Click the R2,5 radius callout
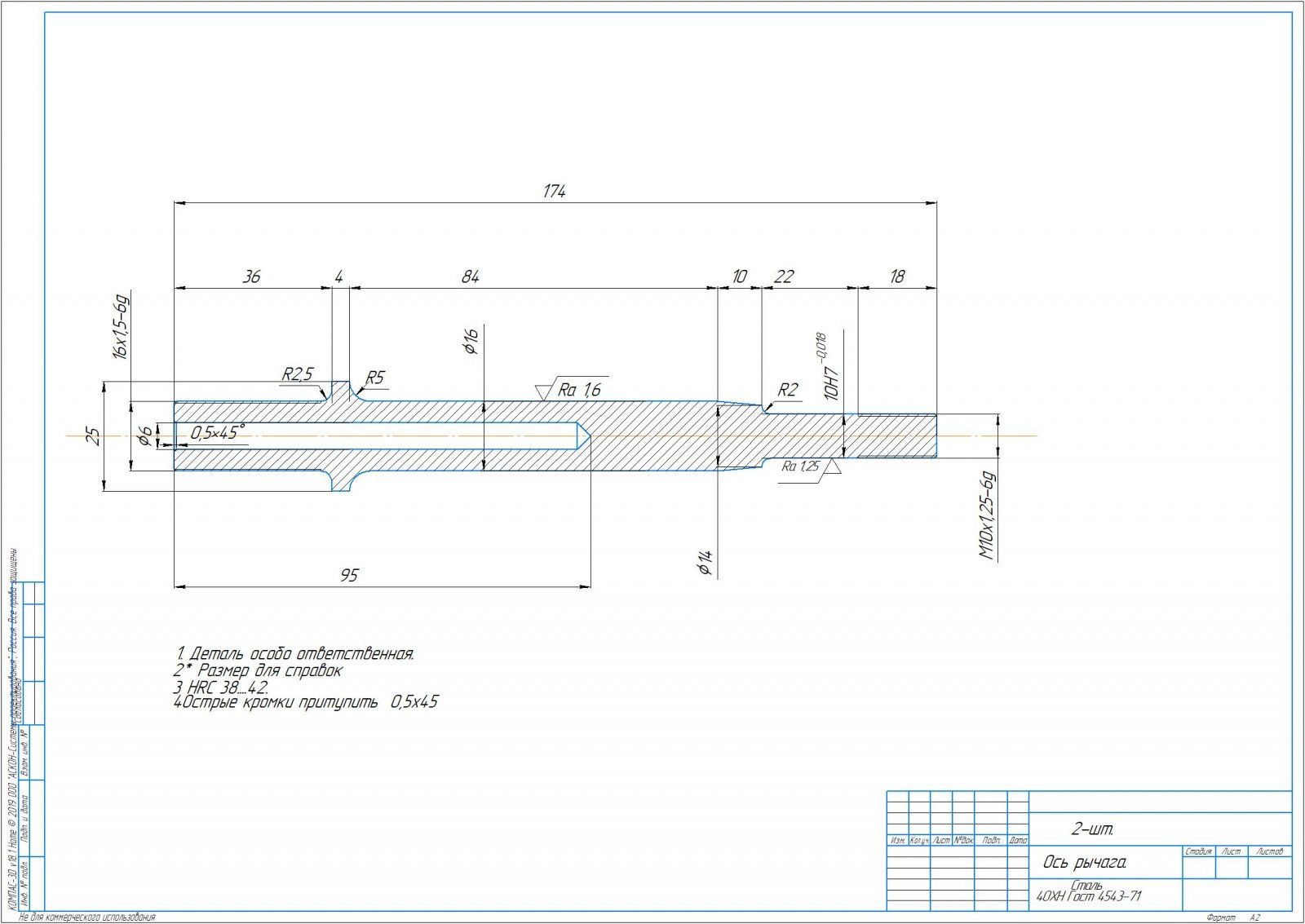 [298, 374]
